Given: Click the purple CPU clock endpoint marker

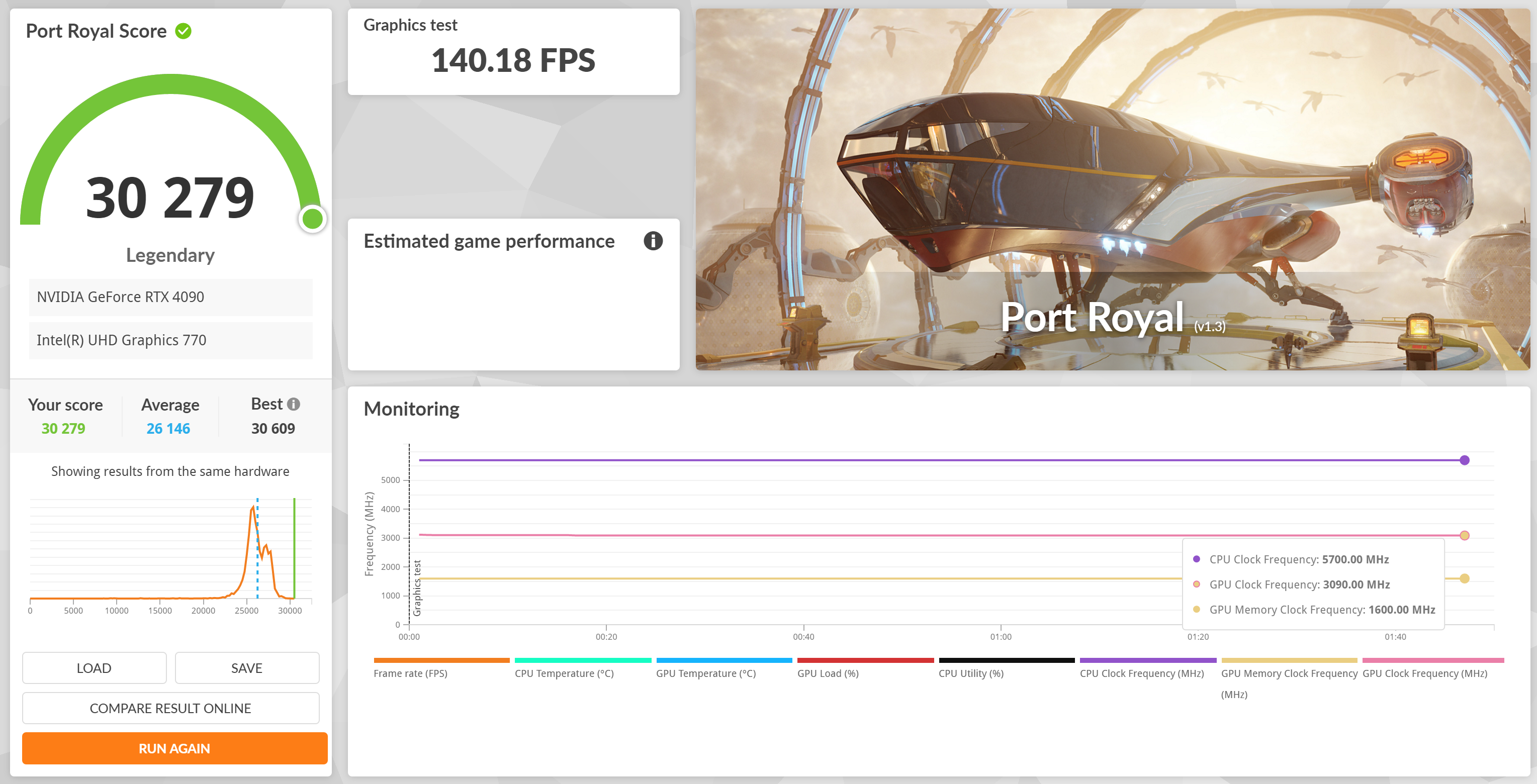Looking at the screenshot, I should pos(1464,460).
